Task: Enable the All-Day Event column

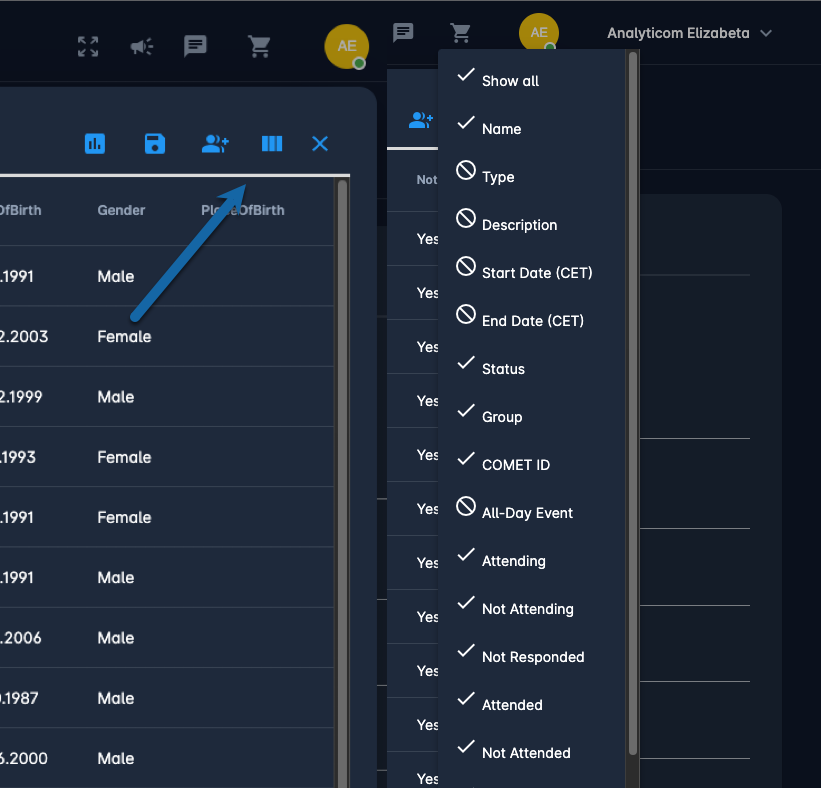Action: point(527,513)
